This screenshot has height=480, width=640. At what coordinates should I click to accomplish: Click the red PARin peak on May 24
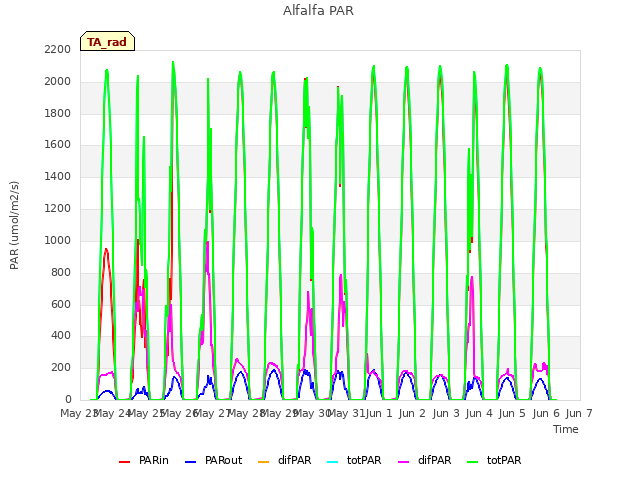pos(106,249)
